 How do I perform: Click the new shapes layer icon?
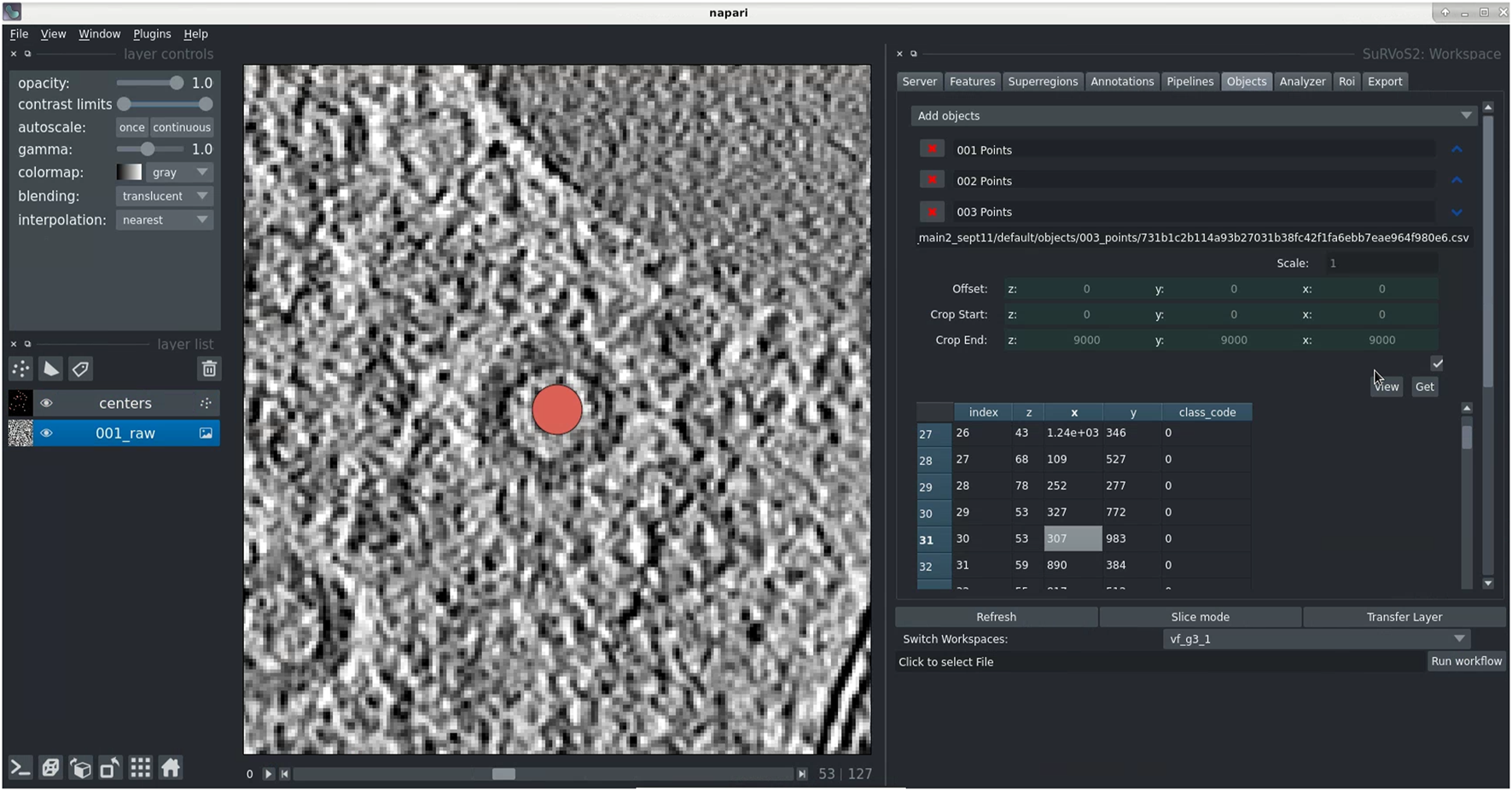click(51, 369)
